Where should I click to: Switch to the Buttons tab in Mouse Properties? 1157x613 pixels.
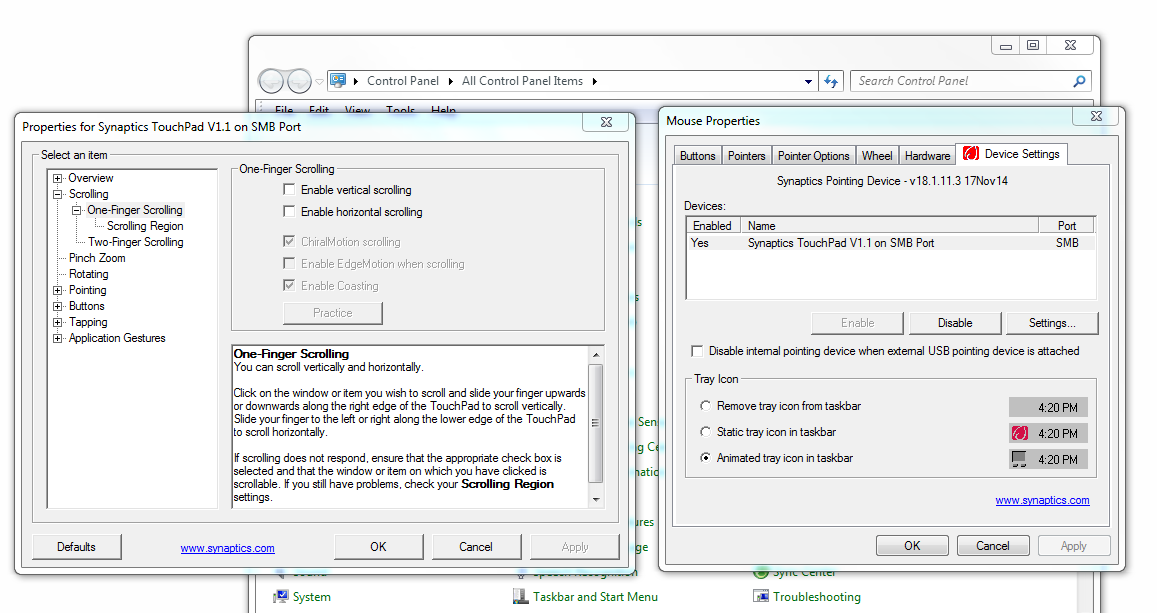coord(697,156)
